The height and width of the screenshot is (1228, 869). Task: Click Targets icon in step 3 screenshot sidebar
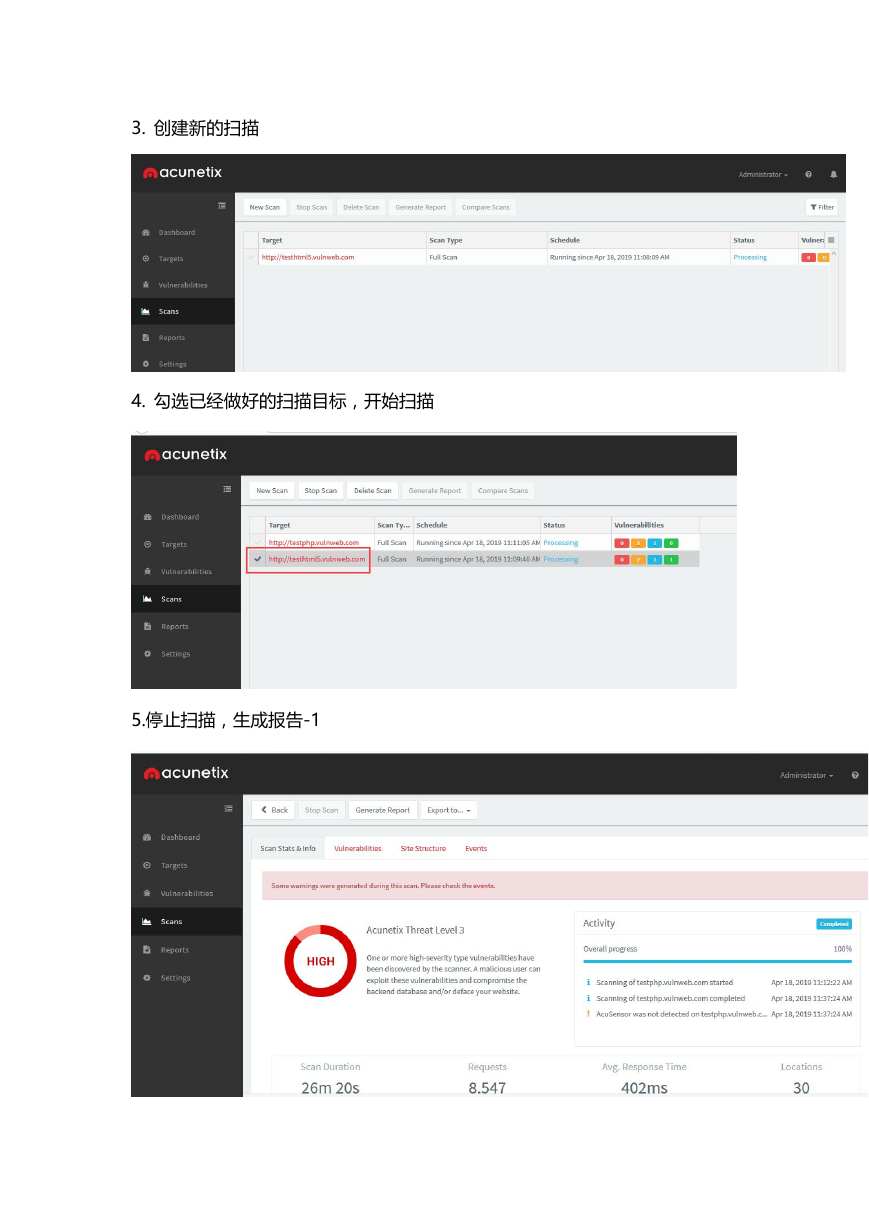click(146, 259)
